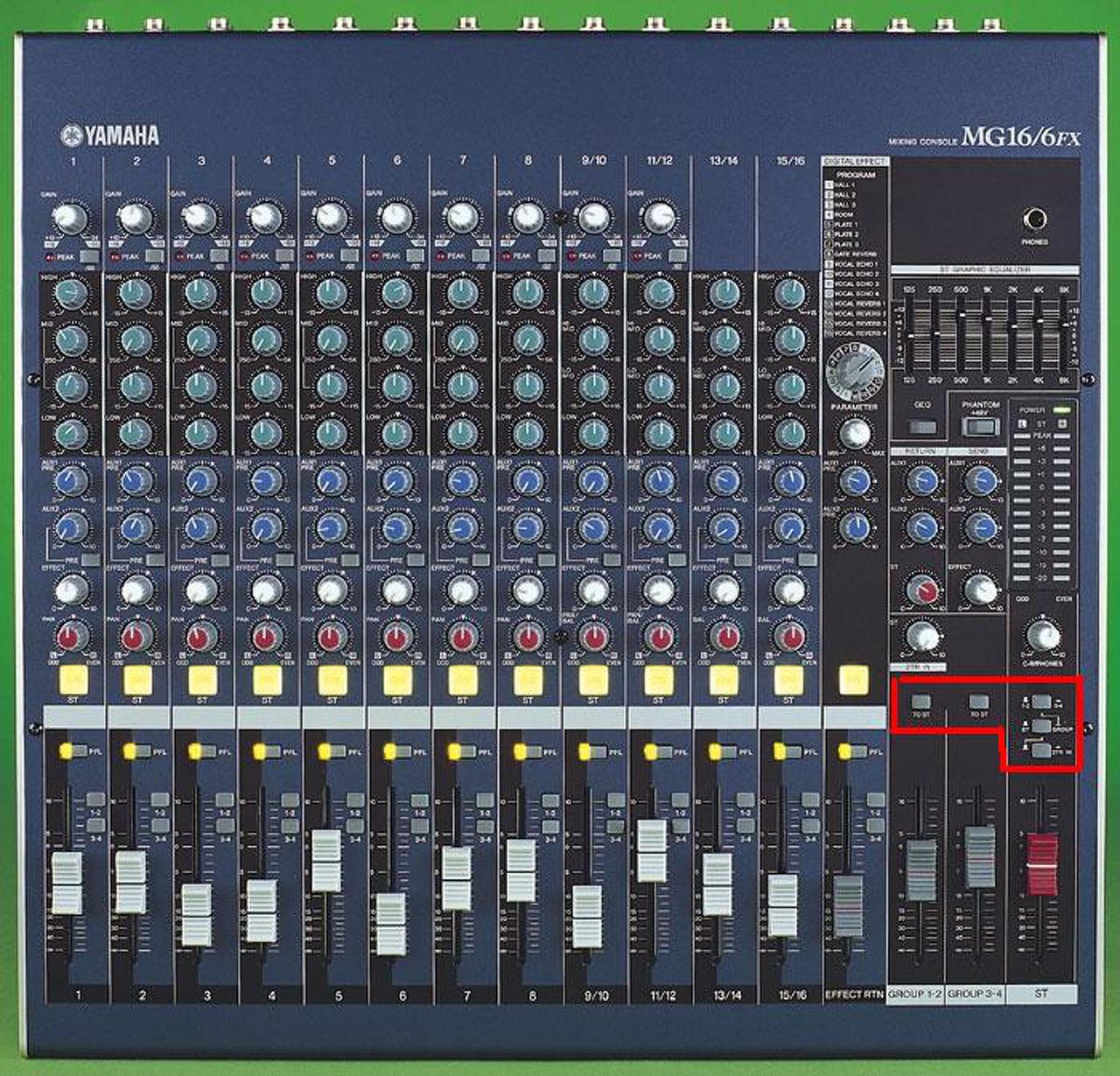Click the channel 1 fader
Image resolution: width=1120 pixels, height=1076 pixels.
click(67, 882)
